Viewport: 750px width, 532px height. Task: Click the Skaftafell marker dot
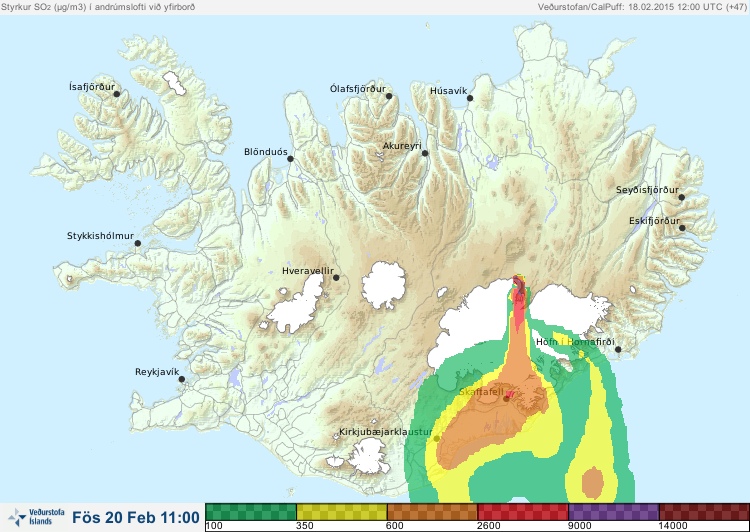[x=506, y=398]
